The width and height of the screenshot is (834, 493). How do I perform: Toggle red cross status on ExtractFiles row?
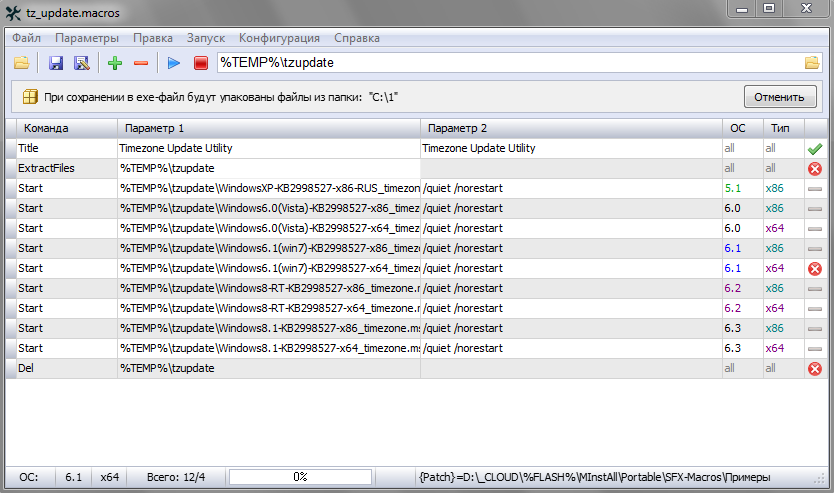click(814, 169)
